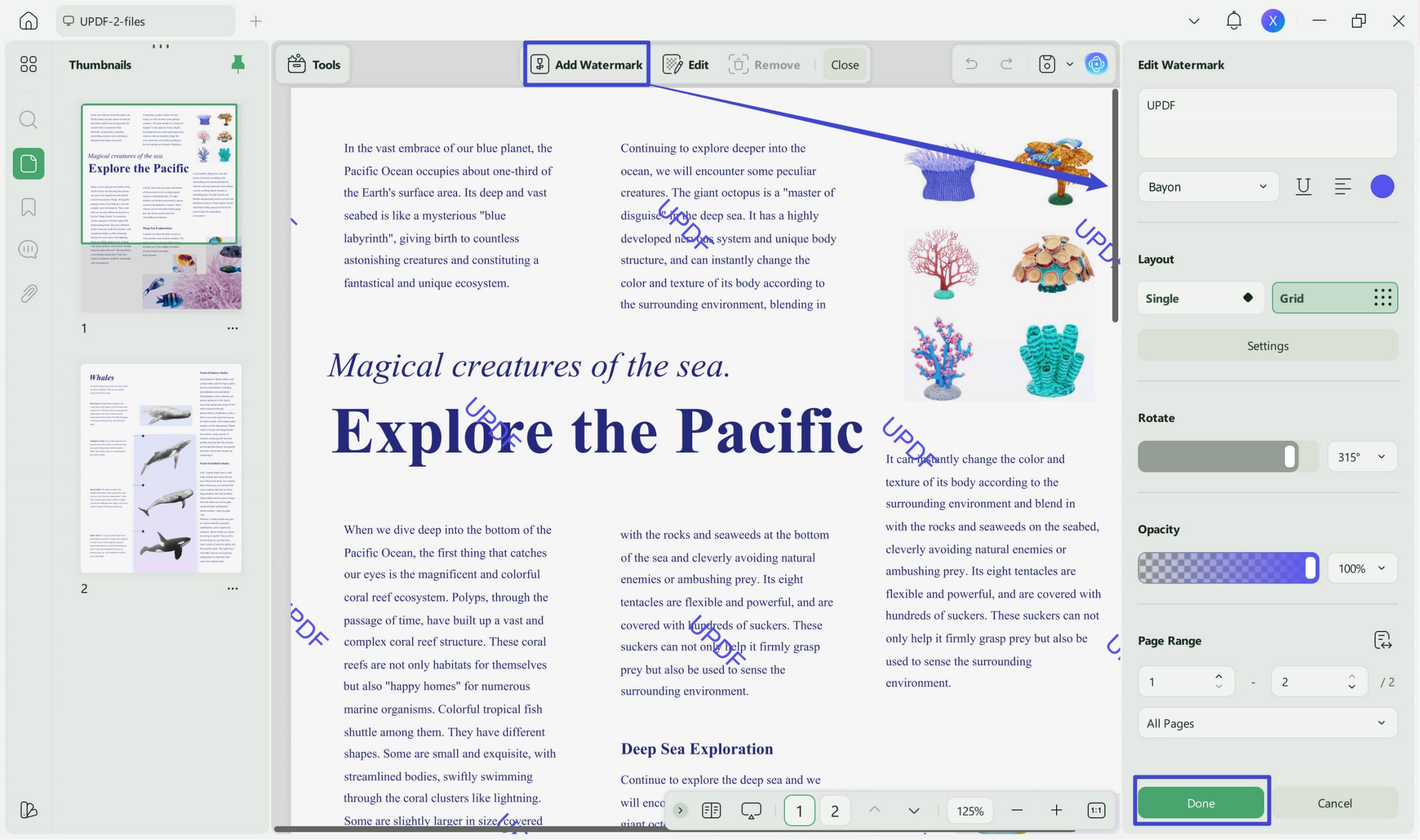
Task: Go to the Home screen icon
Action: [x=28, y=21]
